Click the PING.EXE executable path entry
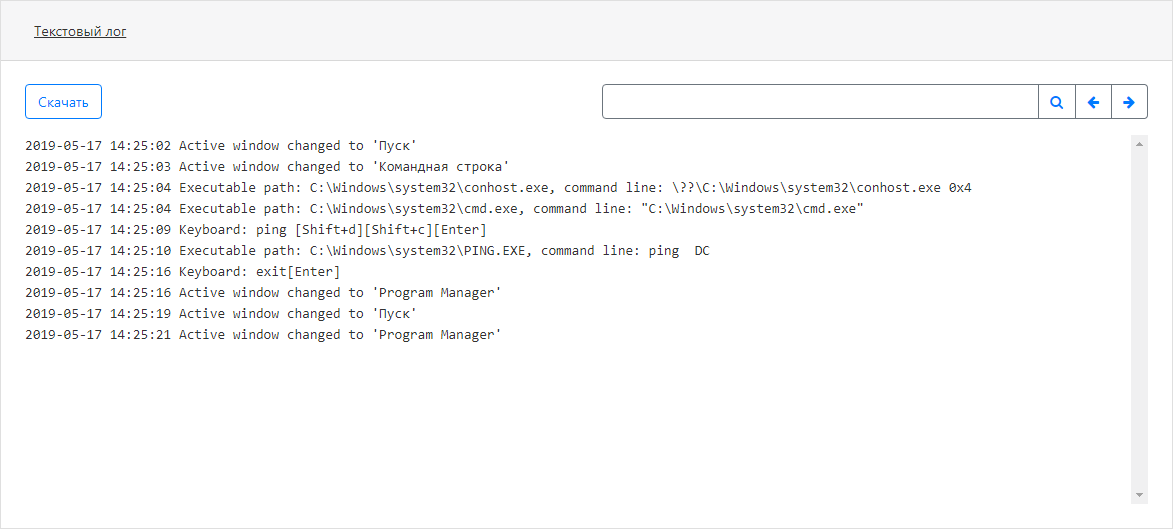This screenshot has height=529, width=1173. click(367, 251)
